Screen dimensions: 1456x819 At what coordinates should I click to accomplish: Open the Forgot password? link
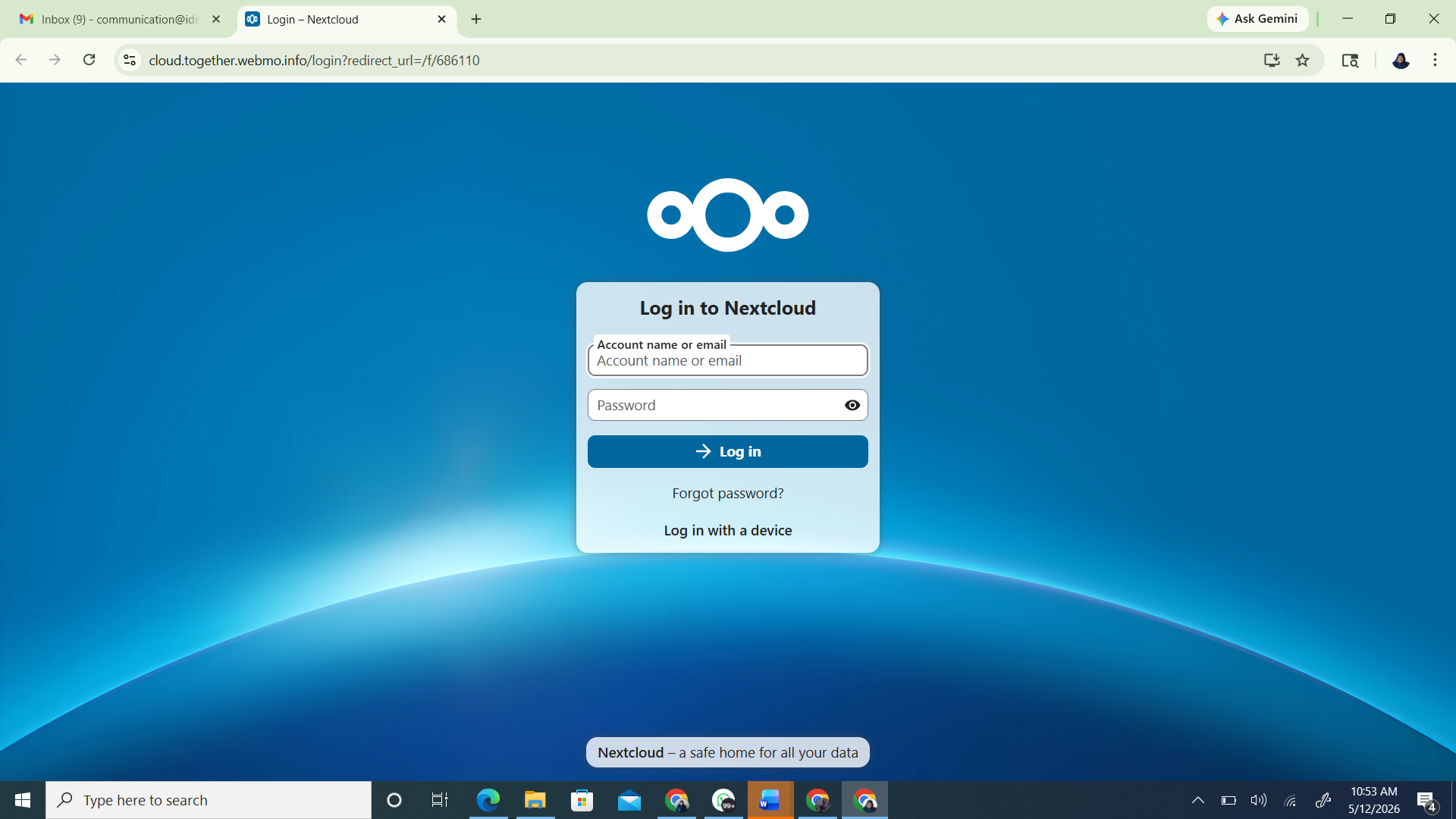[x=728, y=493]
